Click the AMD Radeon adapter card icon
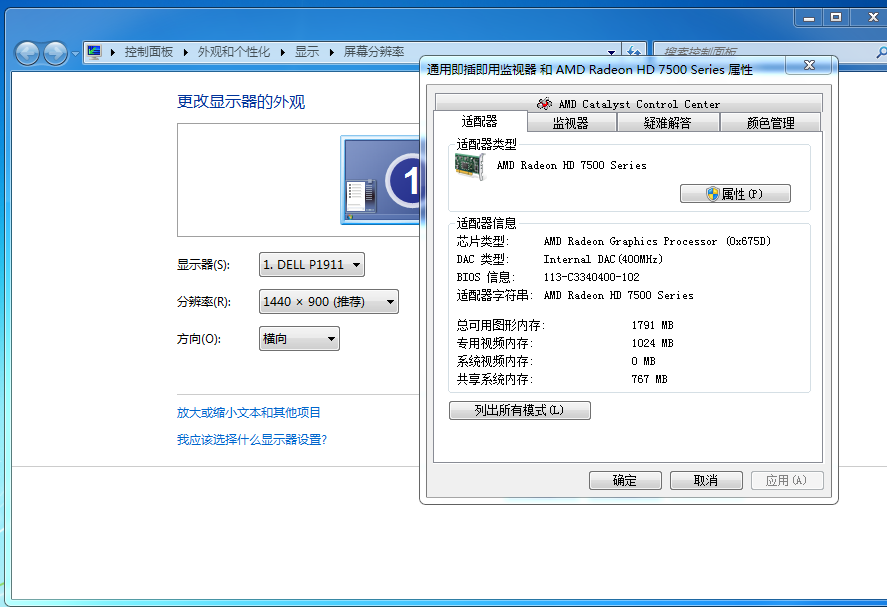This screenshot has width=887, height=607. [x=470, y=166]
